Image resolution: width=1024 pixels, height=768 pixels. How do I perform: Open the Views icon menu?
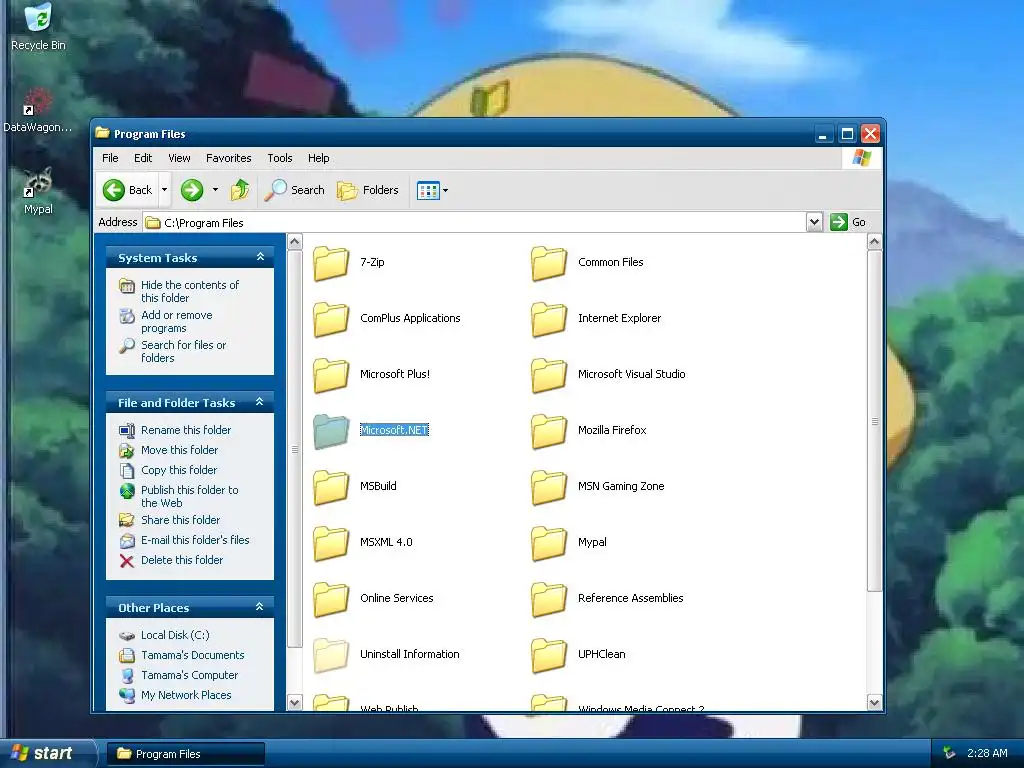pyautogui.click(x=432, y=191)
